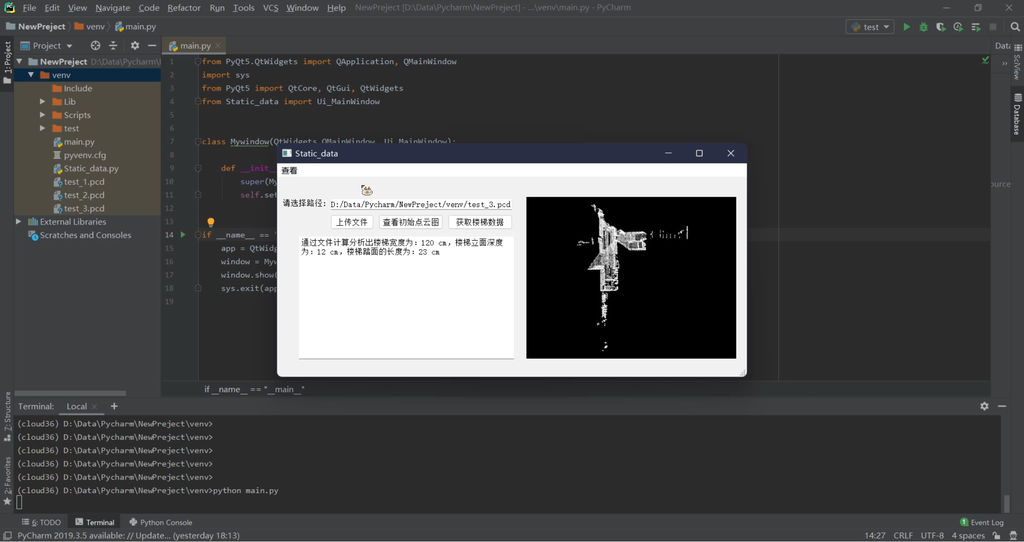Click the file path input field
The height and width of the screenshot is (542, 1024).
coord(420,204)
